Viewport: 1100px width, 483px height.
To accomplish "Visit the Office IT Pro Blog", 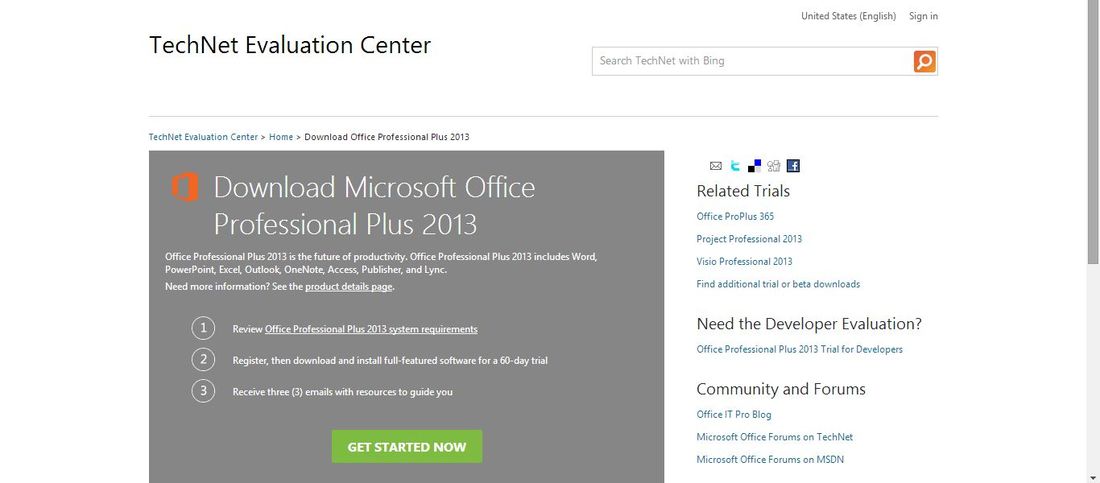I will [x=734, y=414].
